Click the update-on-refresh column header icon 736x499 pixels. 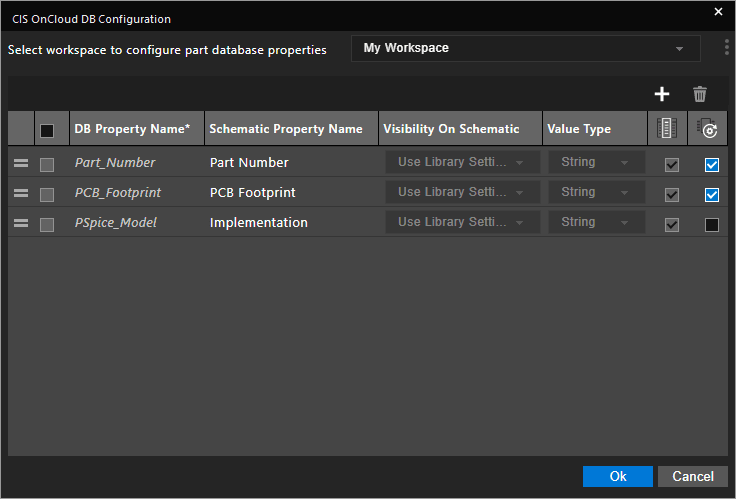(x=707, y=128)
